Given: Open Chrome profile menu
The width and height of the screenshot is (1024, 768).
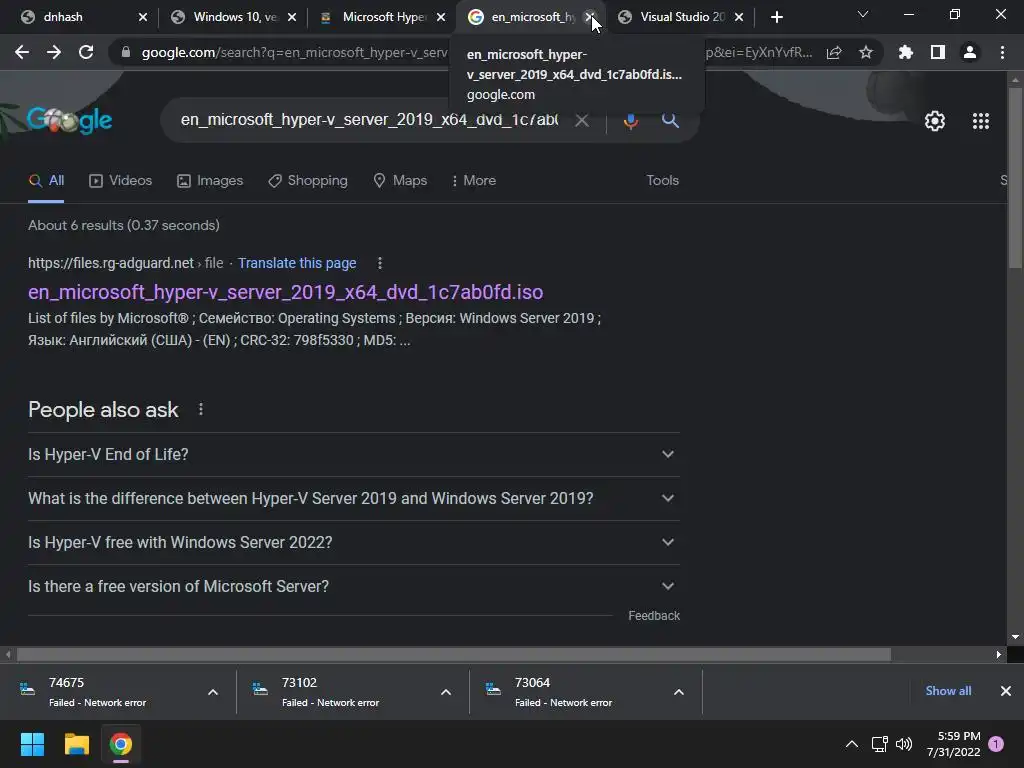Looking at the screenshot, I should pyautogui.click(x=970, y=52).
